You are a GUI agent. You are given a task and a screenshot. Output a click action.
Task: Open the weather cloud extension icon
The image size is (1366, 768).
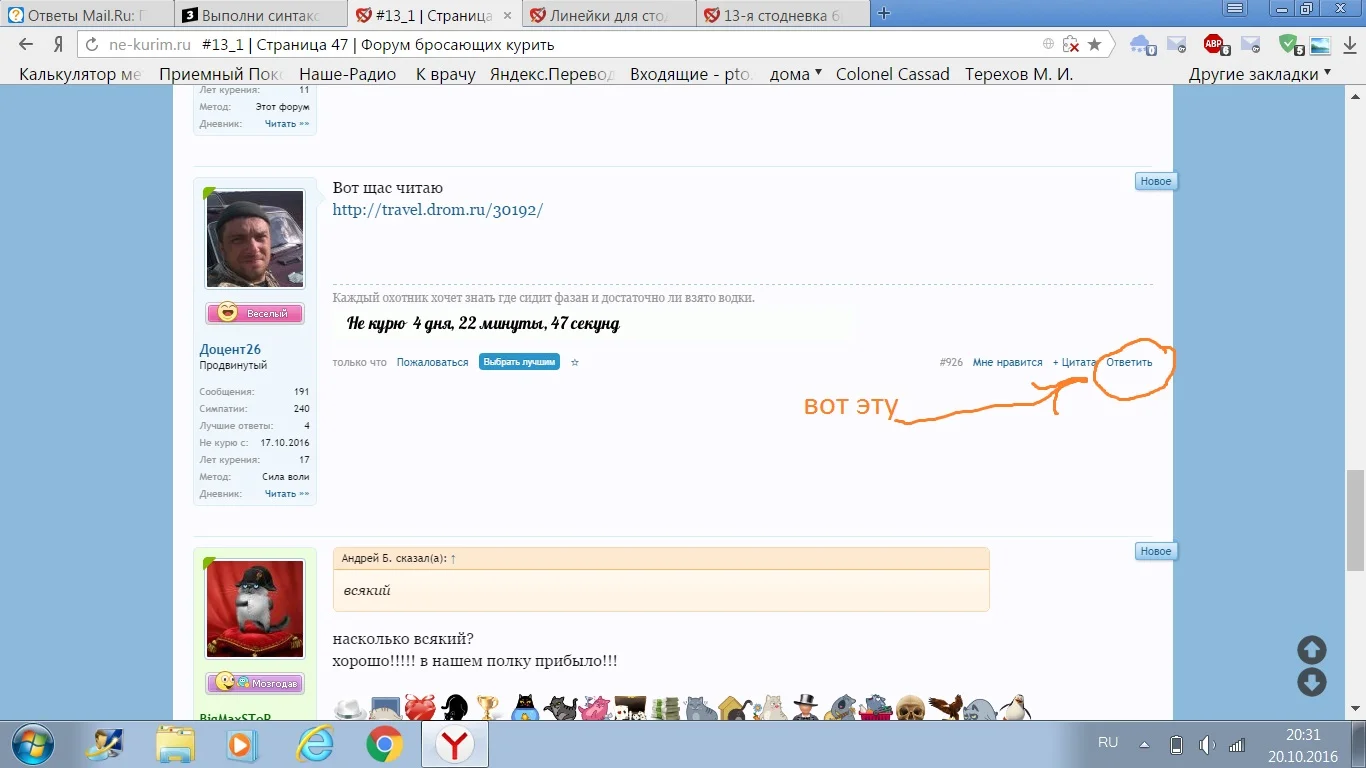(1140, 43)
